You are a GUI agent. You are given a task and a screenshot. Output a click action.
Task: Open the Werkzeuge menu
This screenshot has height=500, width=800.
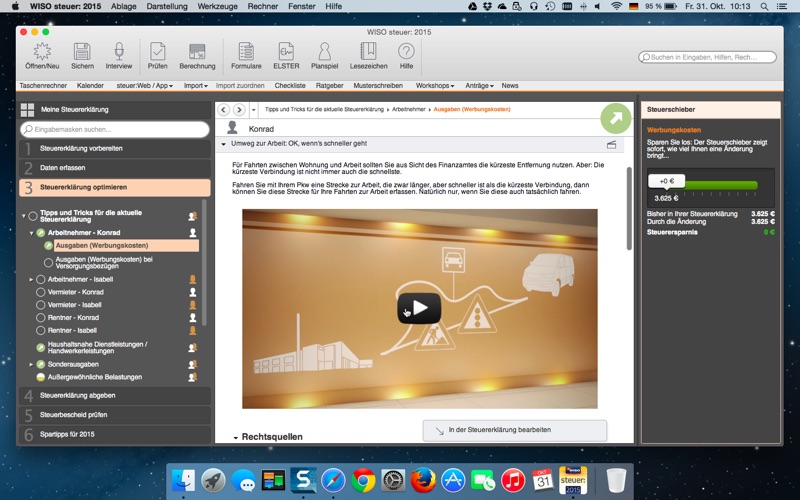point(217,6)
